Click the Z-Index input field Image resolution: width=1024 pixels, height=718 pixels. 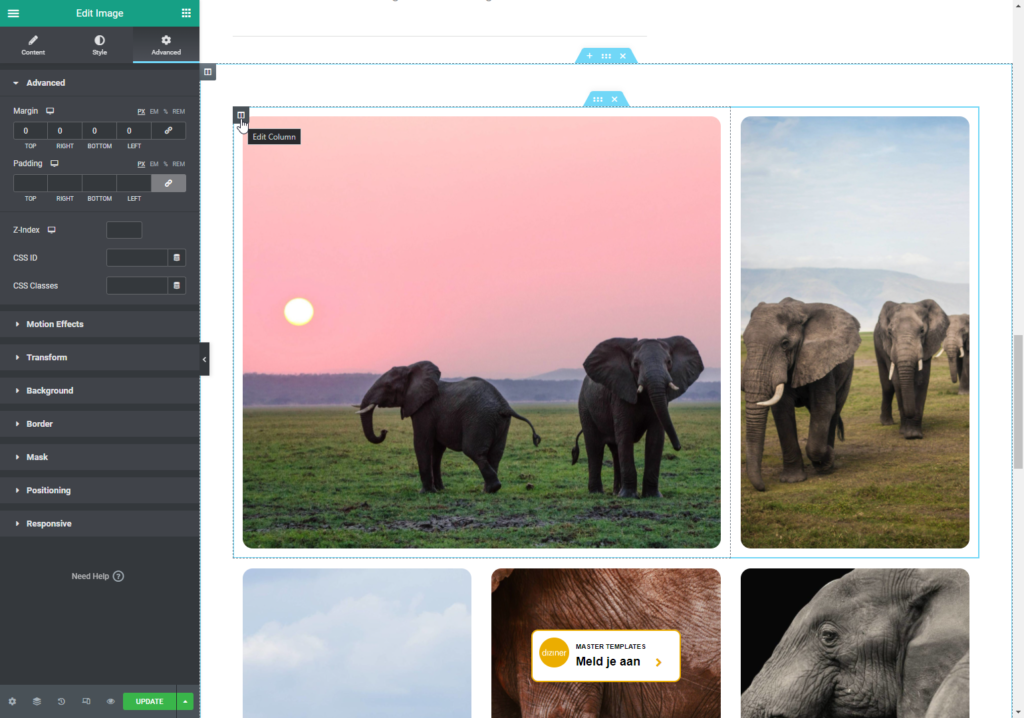coord(124,230)
